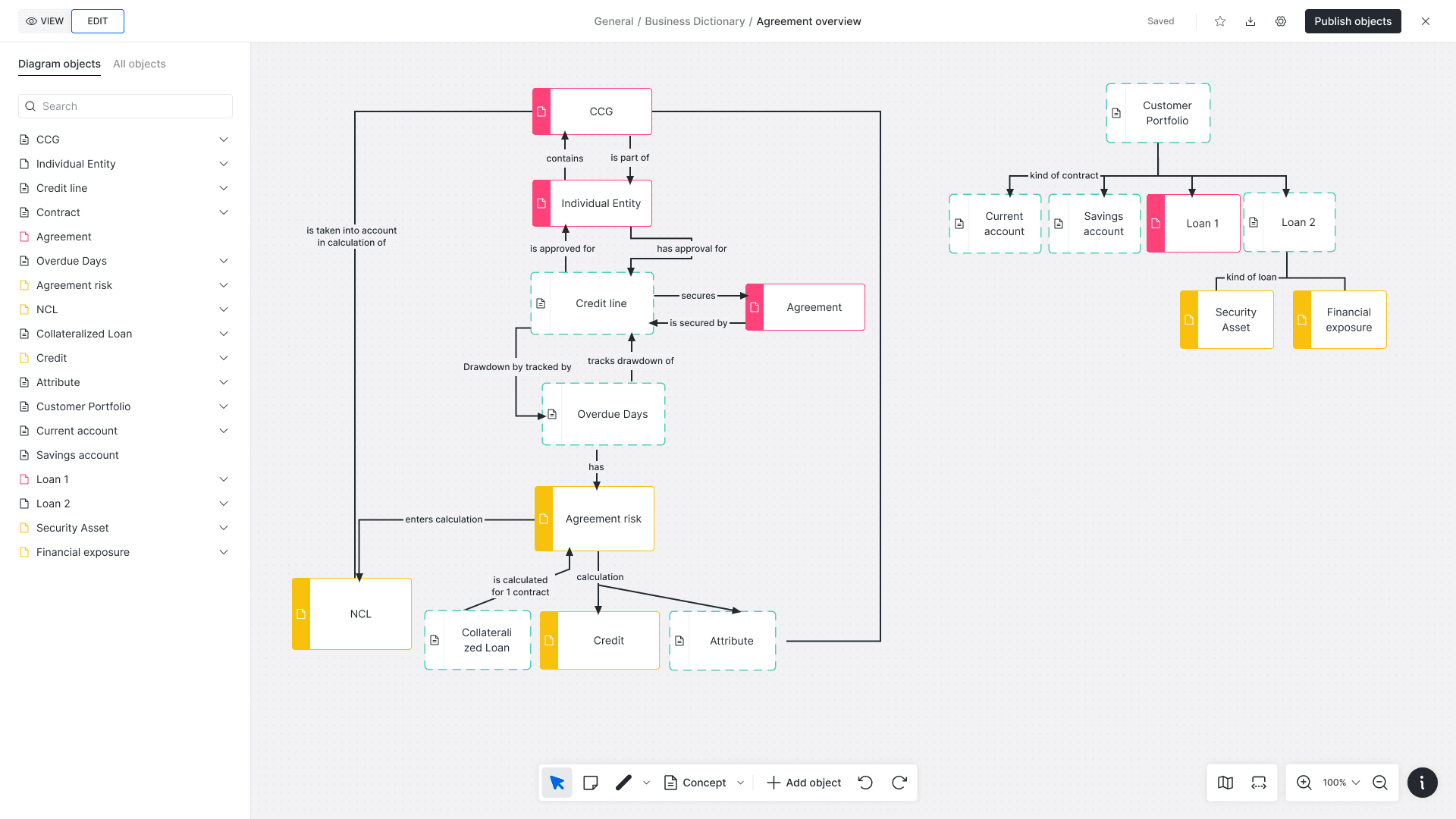Open the minimap icon
This screenshot has width=1456, height=819.
1225,783
